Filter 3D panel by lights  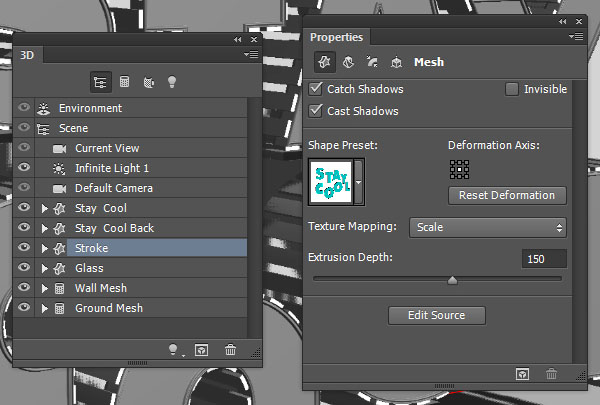click(172, 82)
